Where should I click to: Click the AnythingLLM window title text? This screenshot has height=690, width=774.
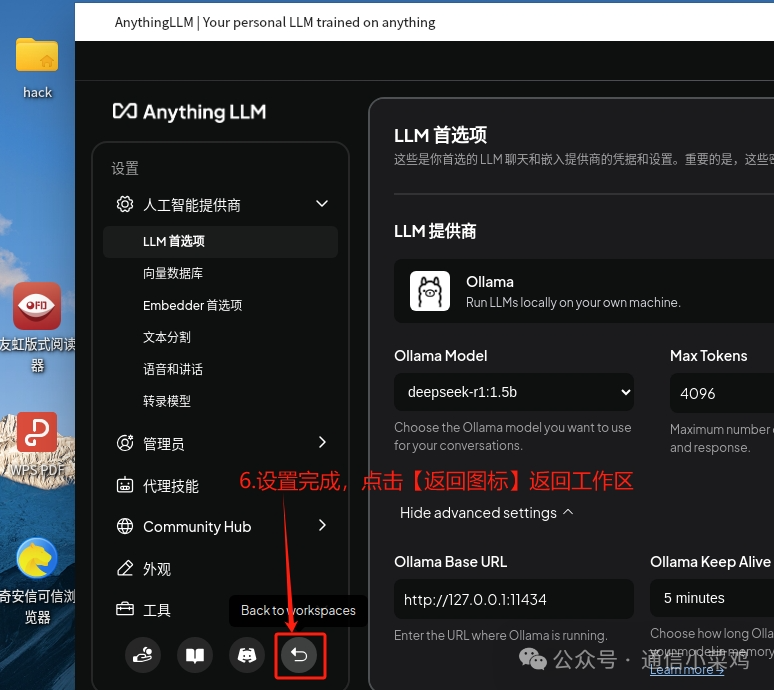coord(275,22)
